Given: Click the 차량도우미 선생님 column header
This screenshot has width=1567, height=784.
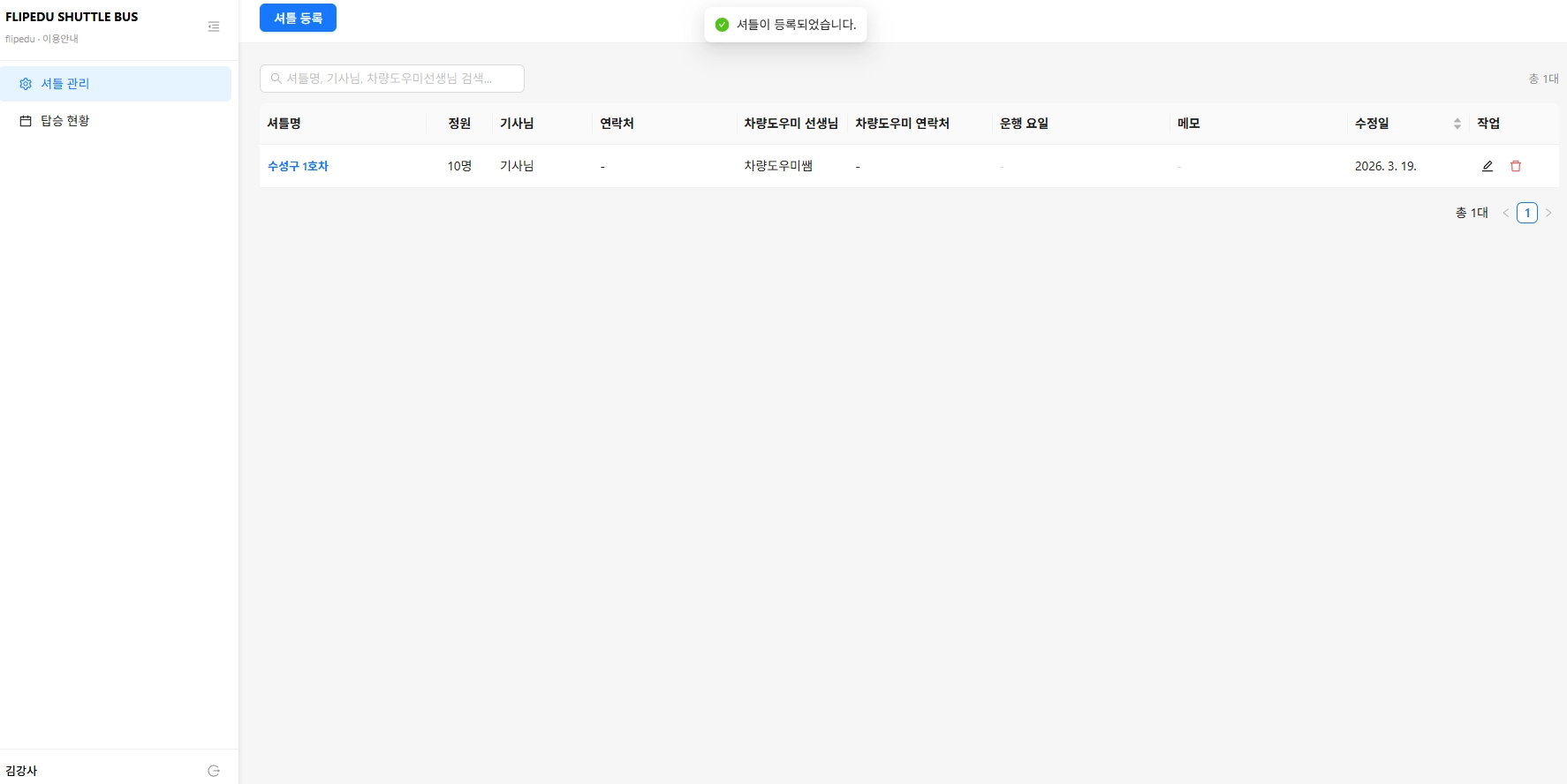Looking at the screenshot, I should (791, 124).
